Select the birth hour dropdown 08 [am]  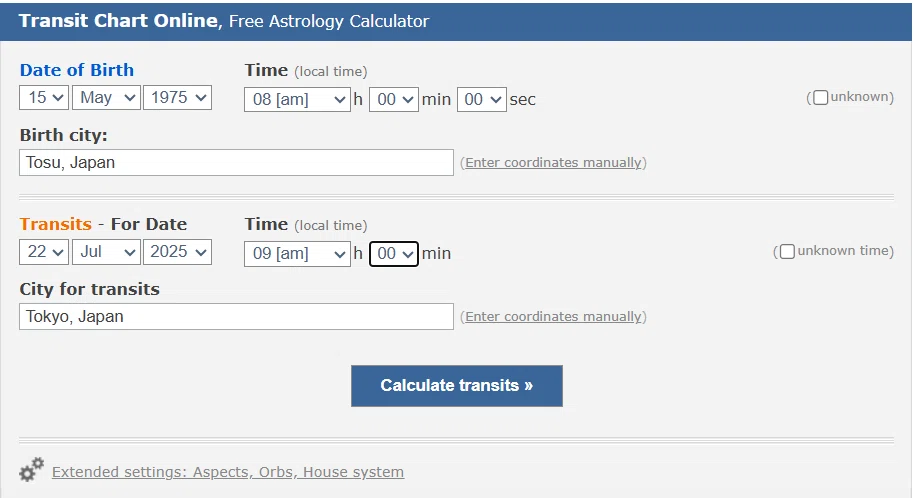point(297,99)
